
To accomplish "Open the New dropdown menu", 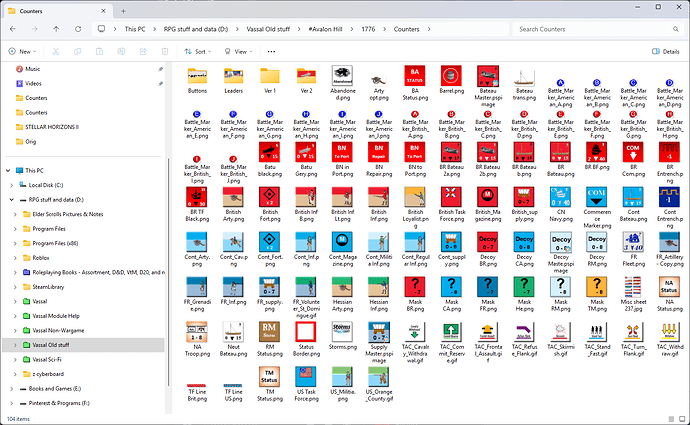I will coord(22,51).
